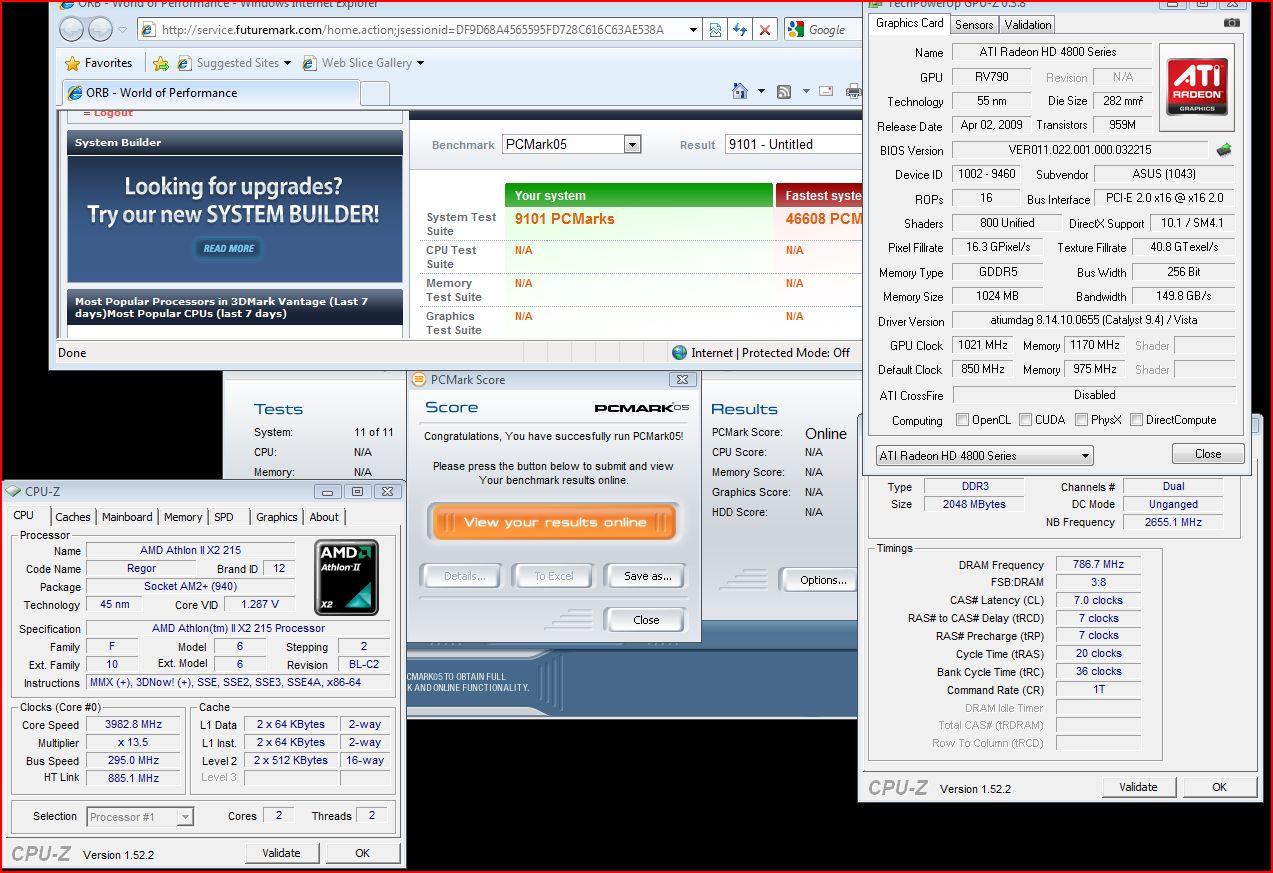The width and height of the screenshot is (1273, 873).
Task: Toggle the PhysX checkbox
Action: coord(1081,420)
